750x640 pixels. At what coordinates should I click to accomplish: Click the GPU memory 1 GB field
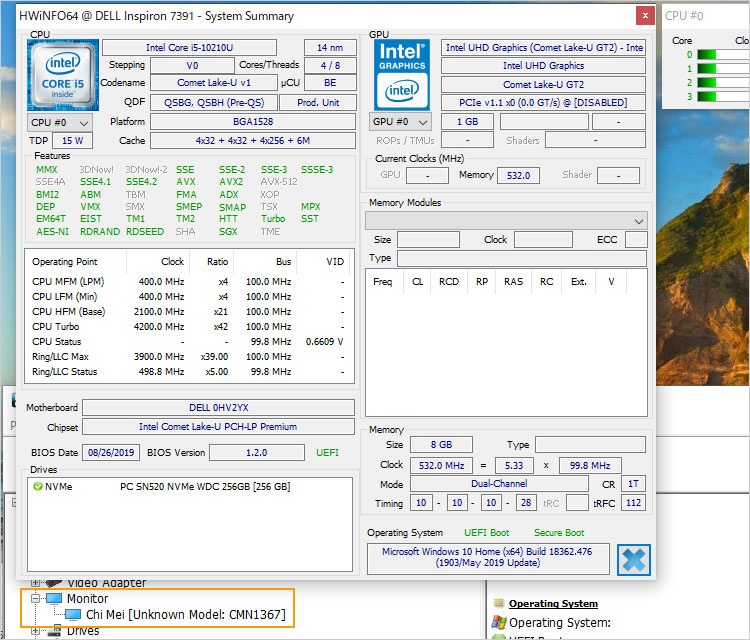pyautogui.click(x=467, y=121)
